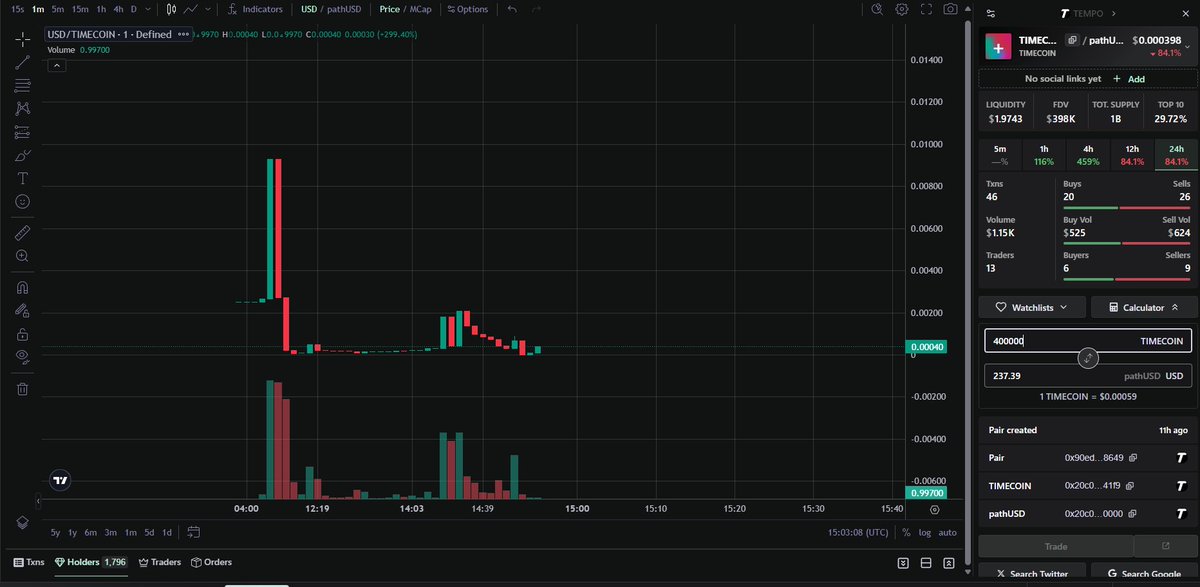1200x587 pixels.
Task: Open the Orders tab
Action: pos(212,562)
